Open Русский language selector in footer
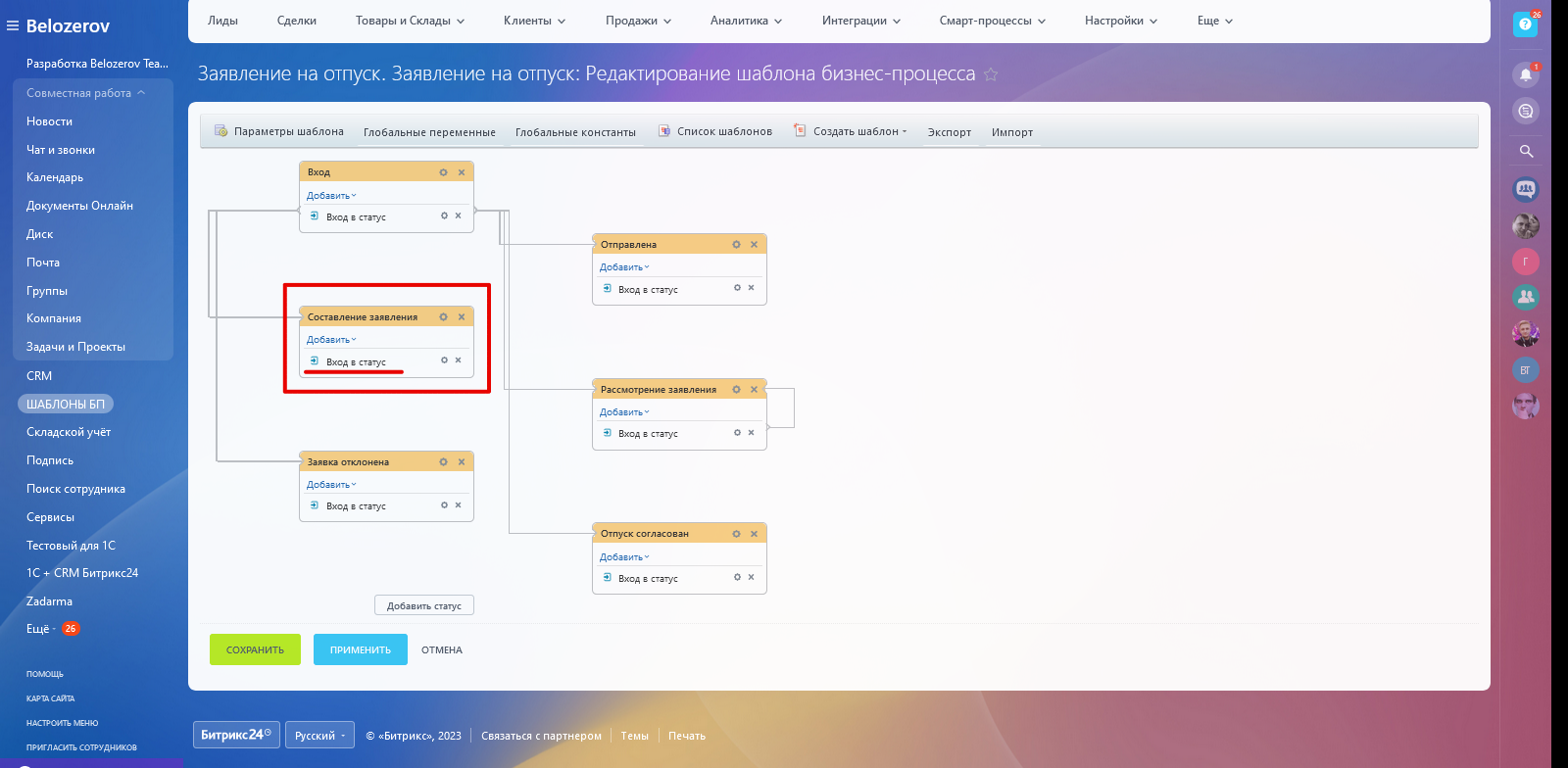 320,735
